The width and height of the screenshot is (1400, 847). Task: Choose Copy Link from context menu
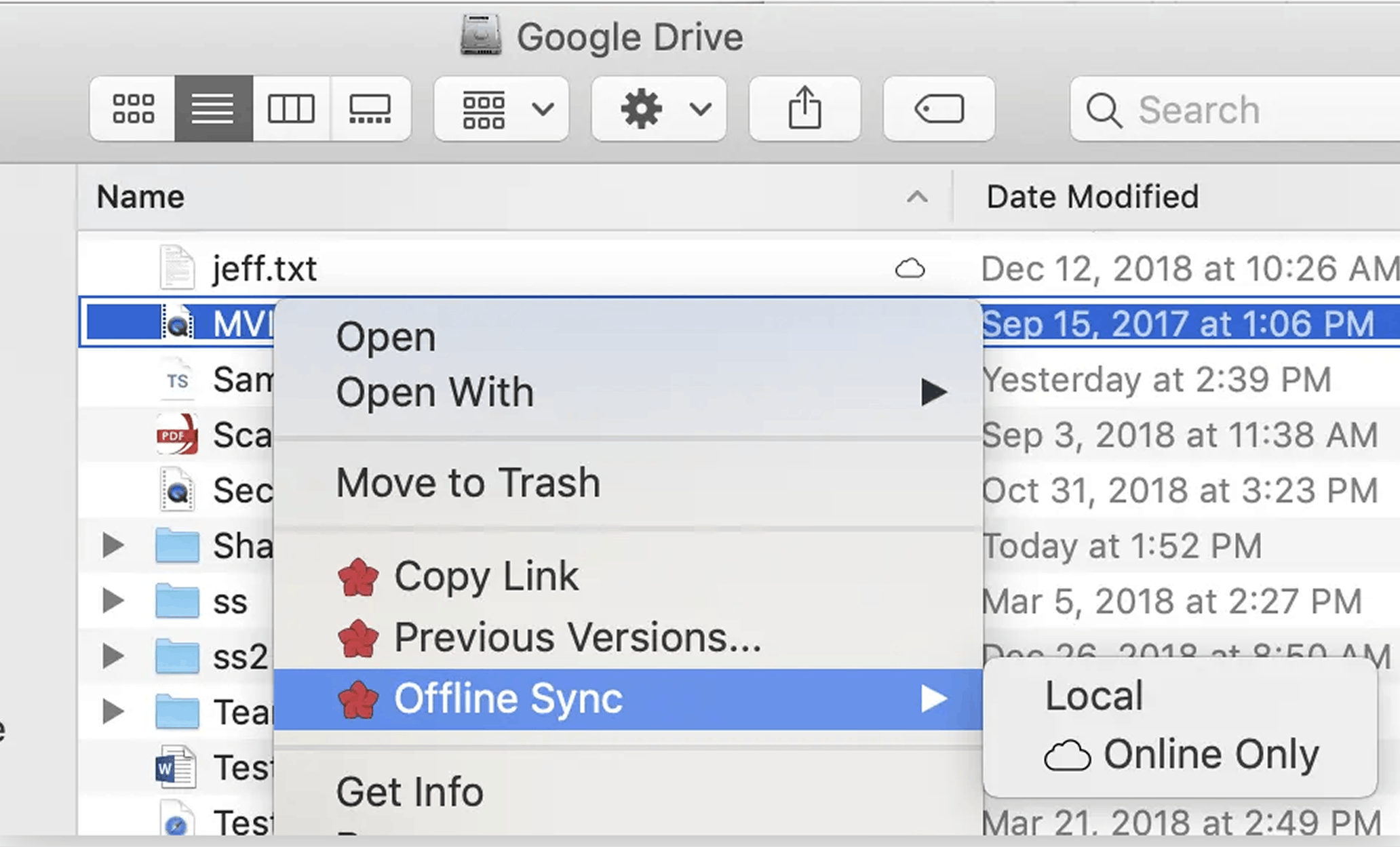click(x=486, y=576)
